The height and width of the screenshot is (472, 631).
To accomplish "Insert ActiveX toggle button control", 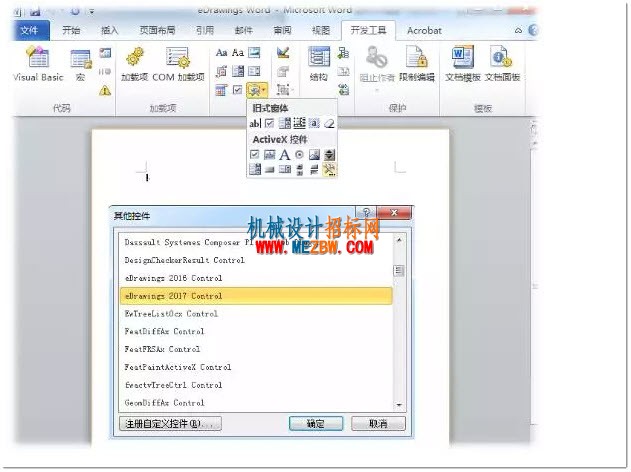I will (x=314, y=169).
